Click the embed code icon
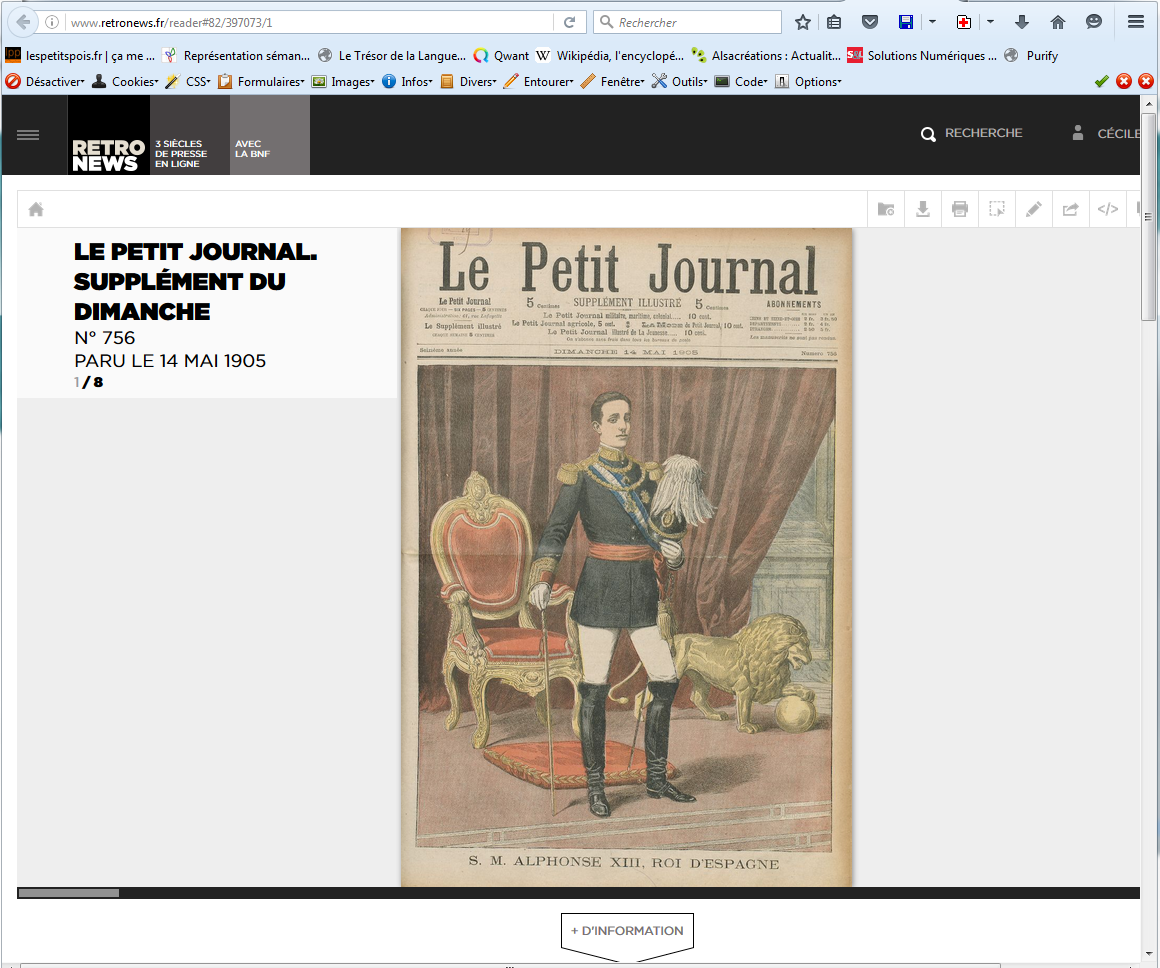The width and height of the screenshot is (1160, 968). click(x=1107, y=209)
